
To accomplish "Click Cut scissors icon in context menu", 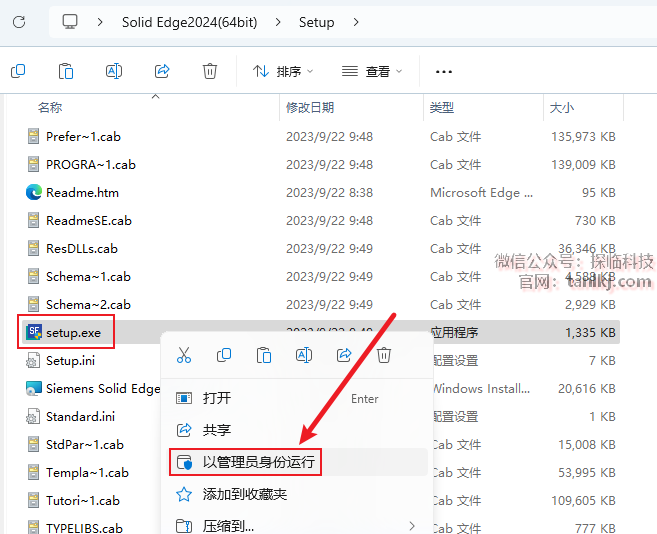I will pos(184,355).
